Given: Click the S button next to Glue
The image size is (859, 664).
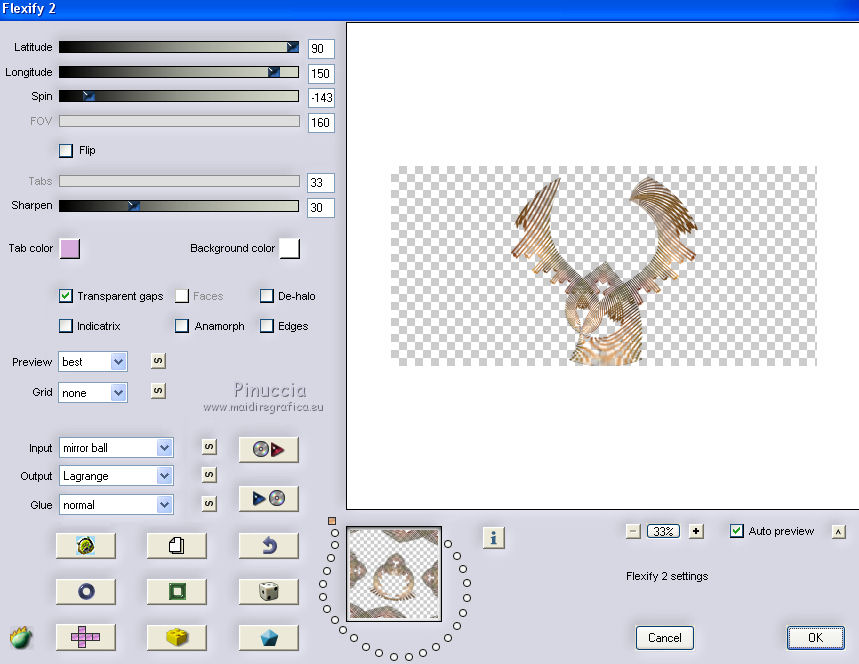Looking at the screenshot, I should click(209, 503).
